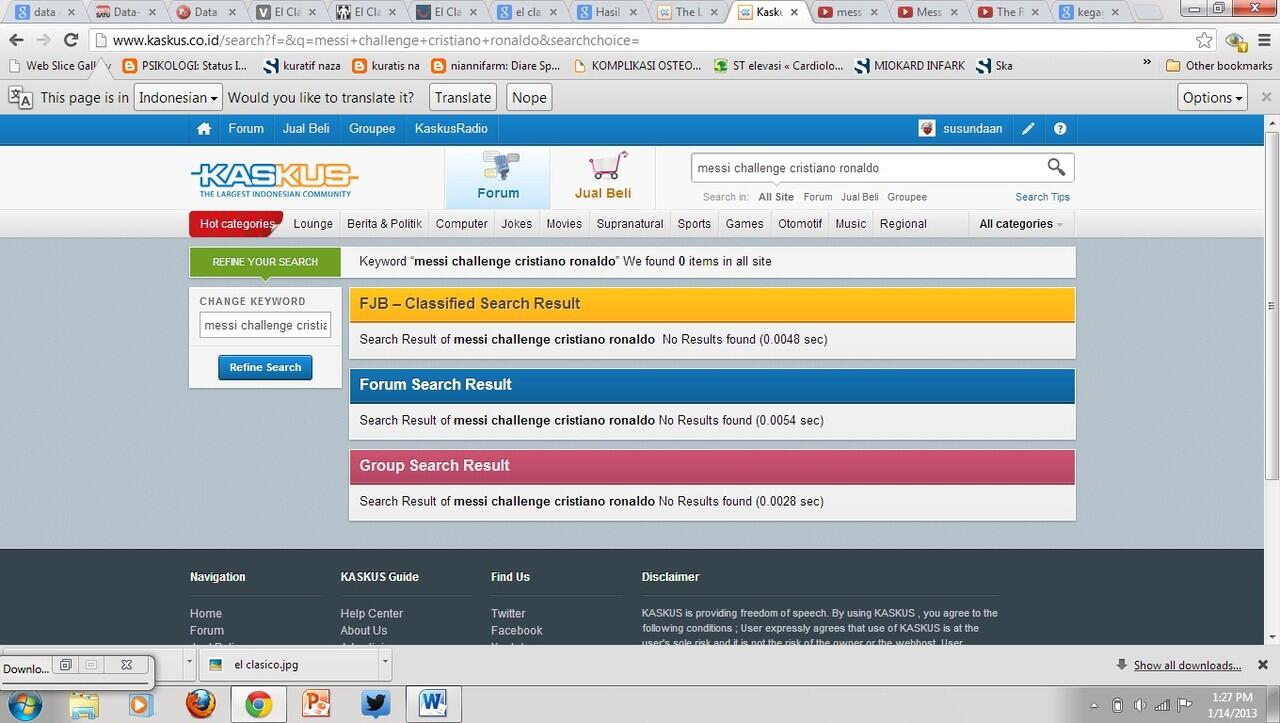Open Windows Media Player from taskbar
This screenshot has width=1280, height=723.
pos(142,704)
